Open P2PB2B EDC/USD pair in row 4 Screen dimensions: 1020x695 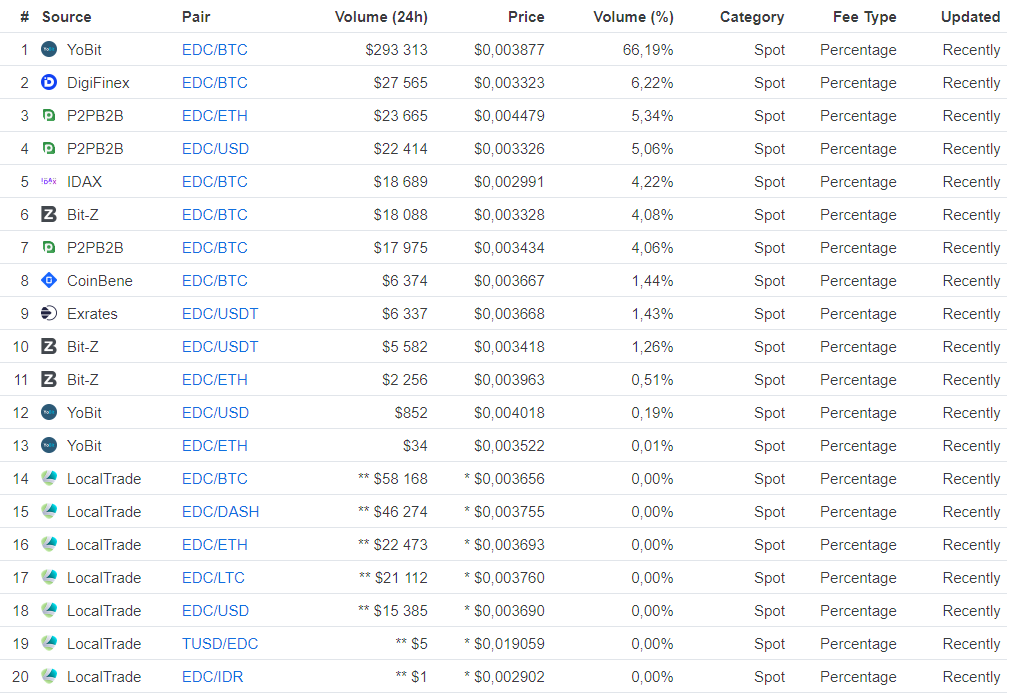215,149
